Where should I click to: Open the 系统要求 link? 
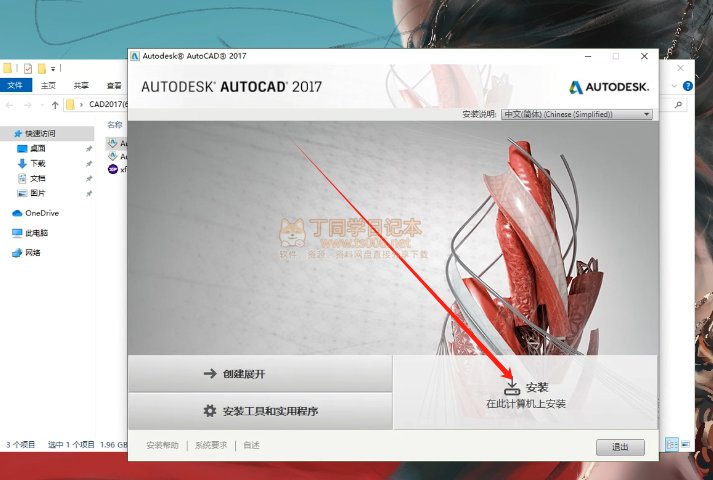pyautogui.click(x=211, y=445)
